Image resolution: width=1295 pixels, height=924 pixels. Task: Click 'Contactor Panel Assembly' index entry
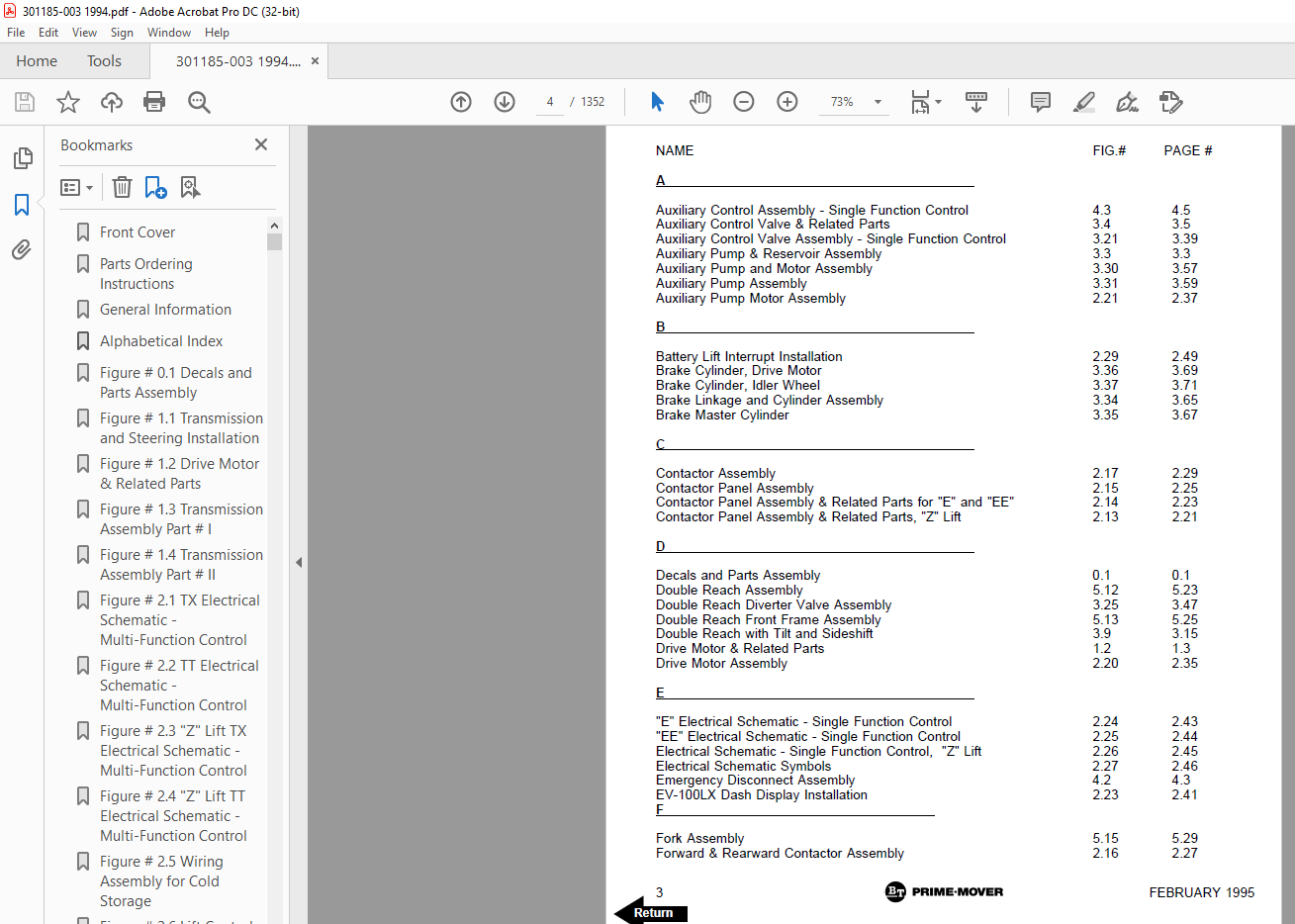(x=734, y=488)
